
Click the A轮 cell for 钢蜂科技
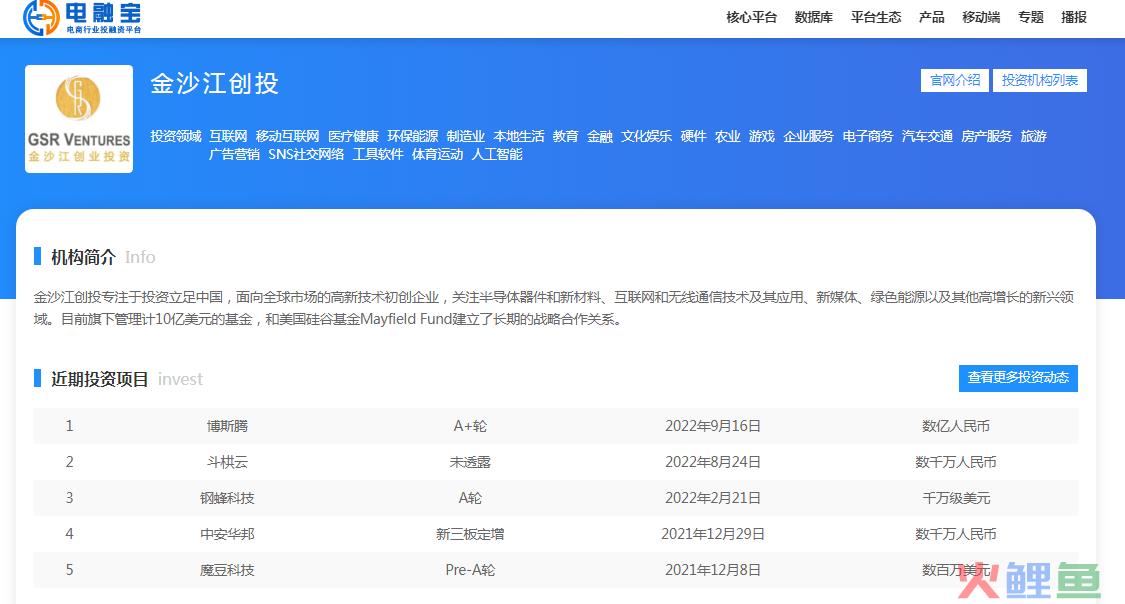click(x=470, y=498)
